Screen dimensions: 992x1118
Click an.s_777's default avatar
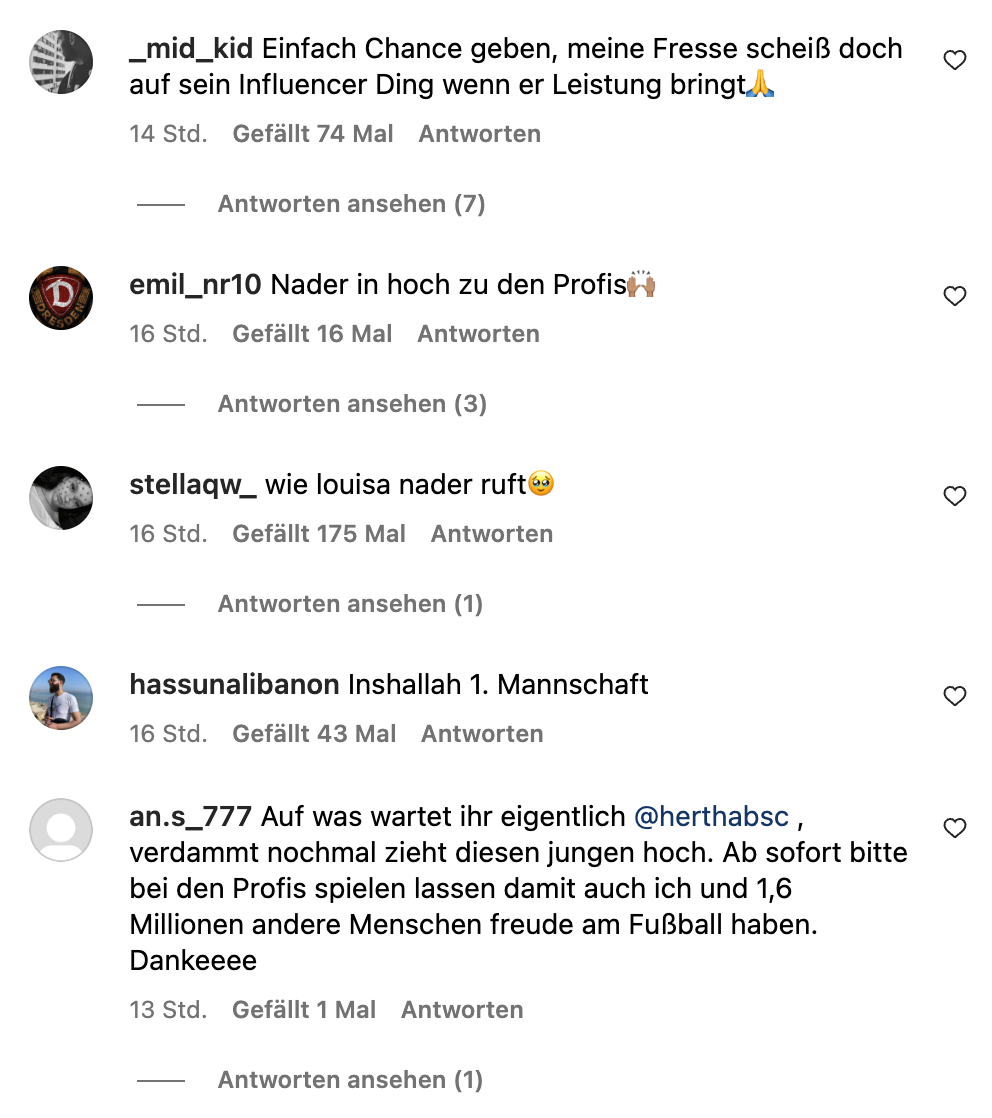click(61, 829)
